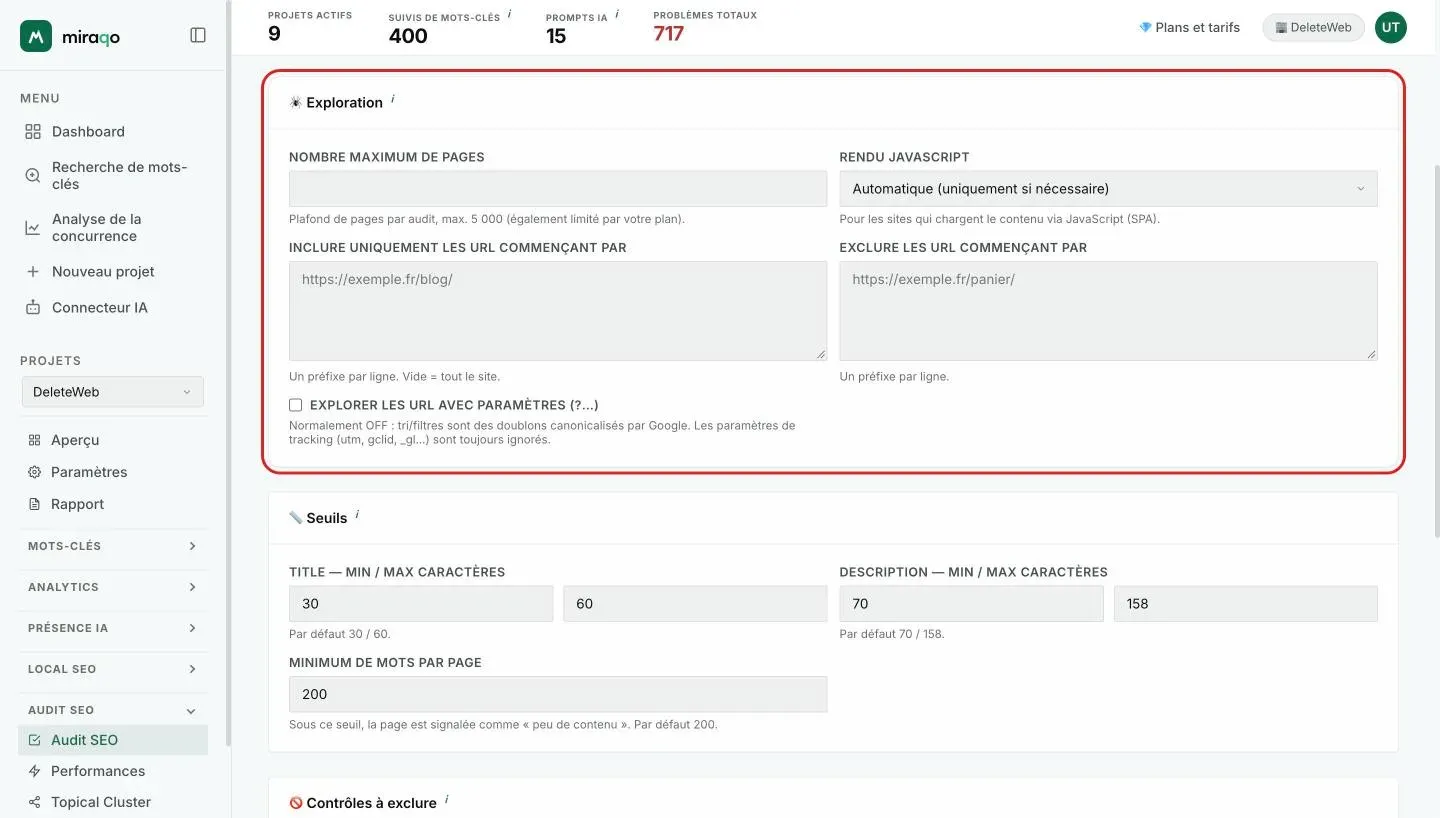
Task: Click the Minimum de mots par page field
Action: point(558,694)
